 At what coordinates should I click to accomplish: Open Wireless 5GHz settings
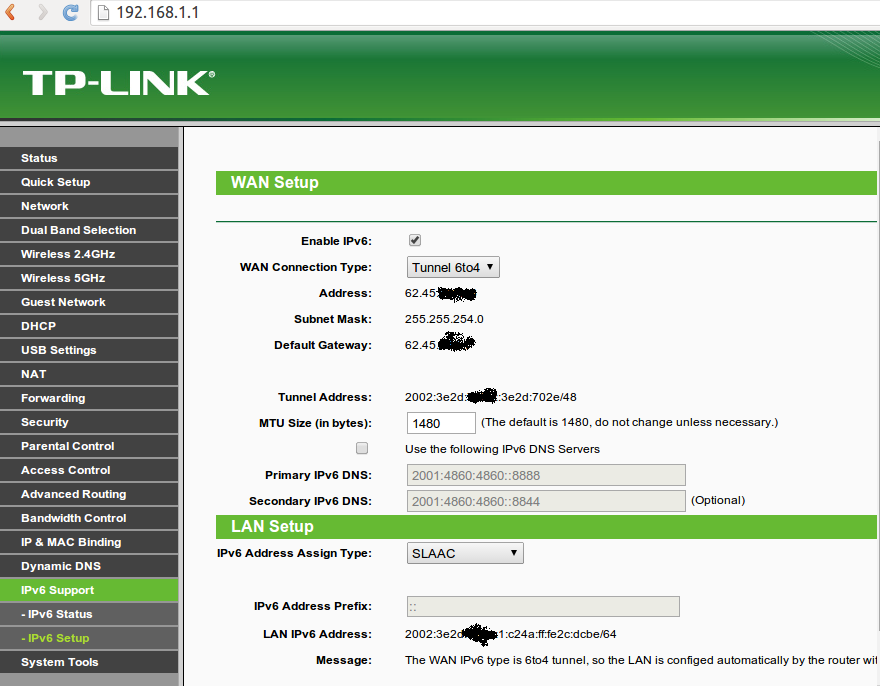point(89,278)
